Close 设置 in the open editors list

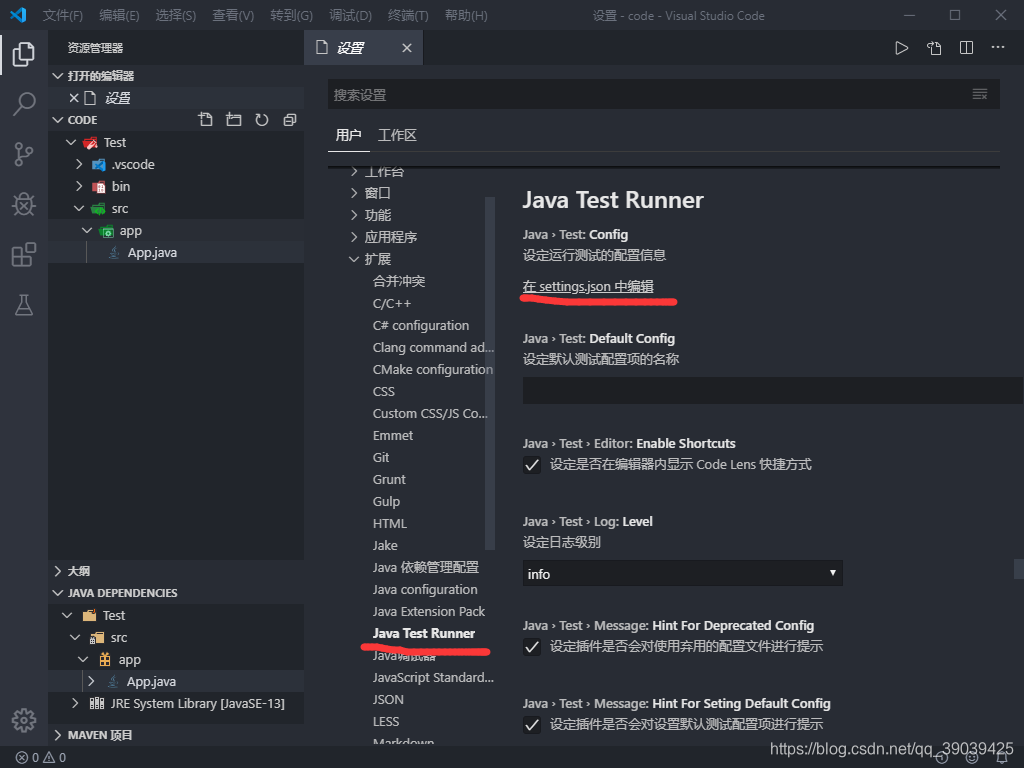point(74,98)
